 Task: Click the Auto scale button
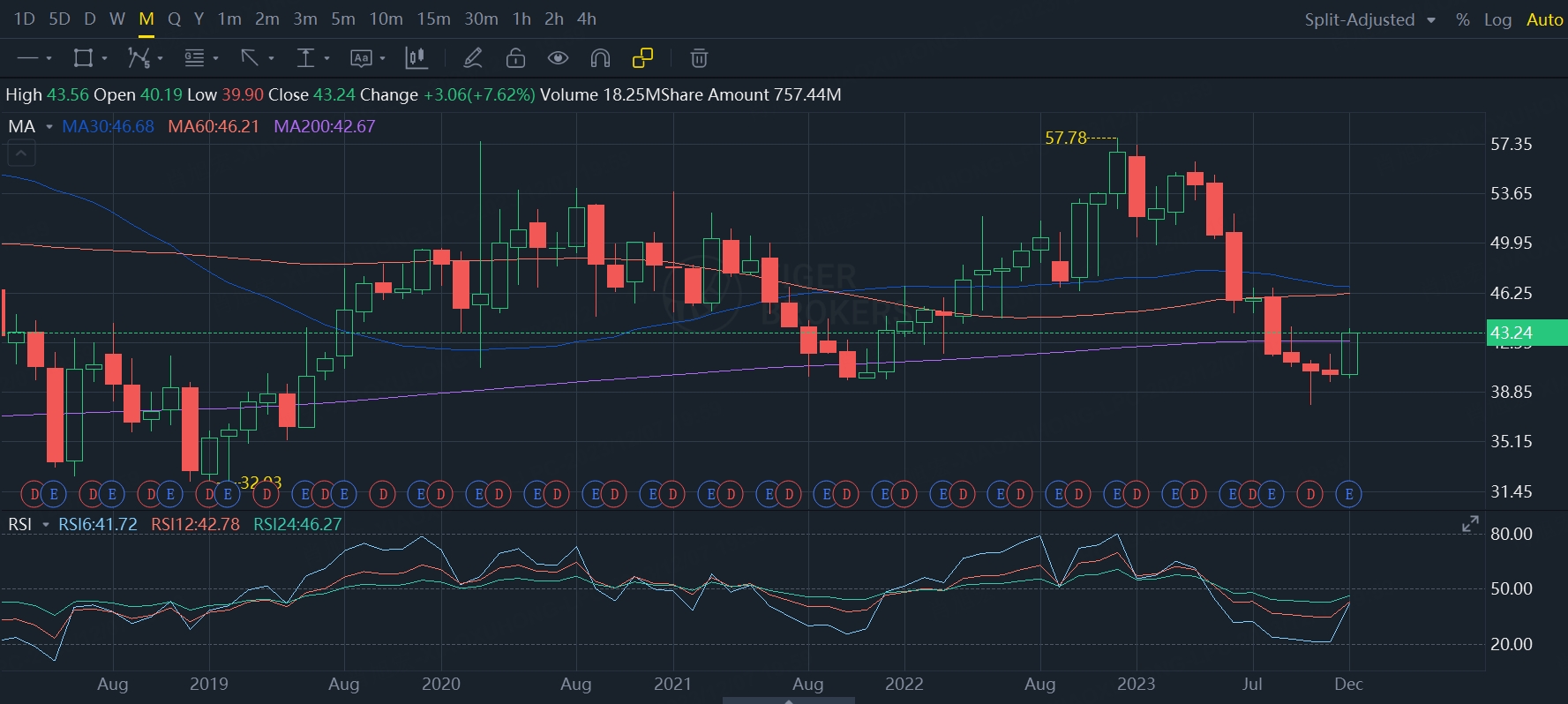[x=1544, y=19]
